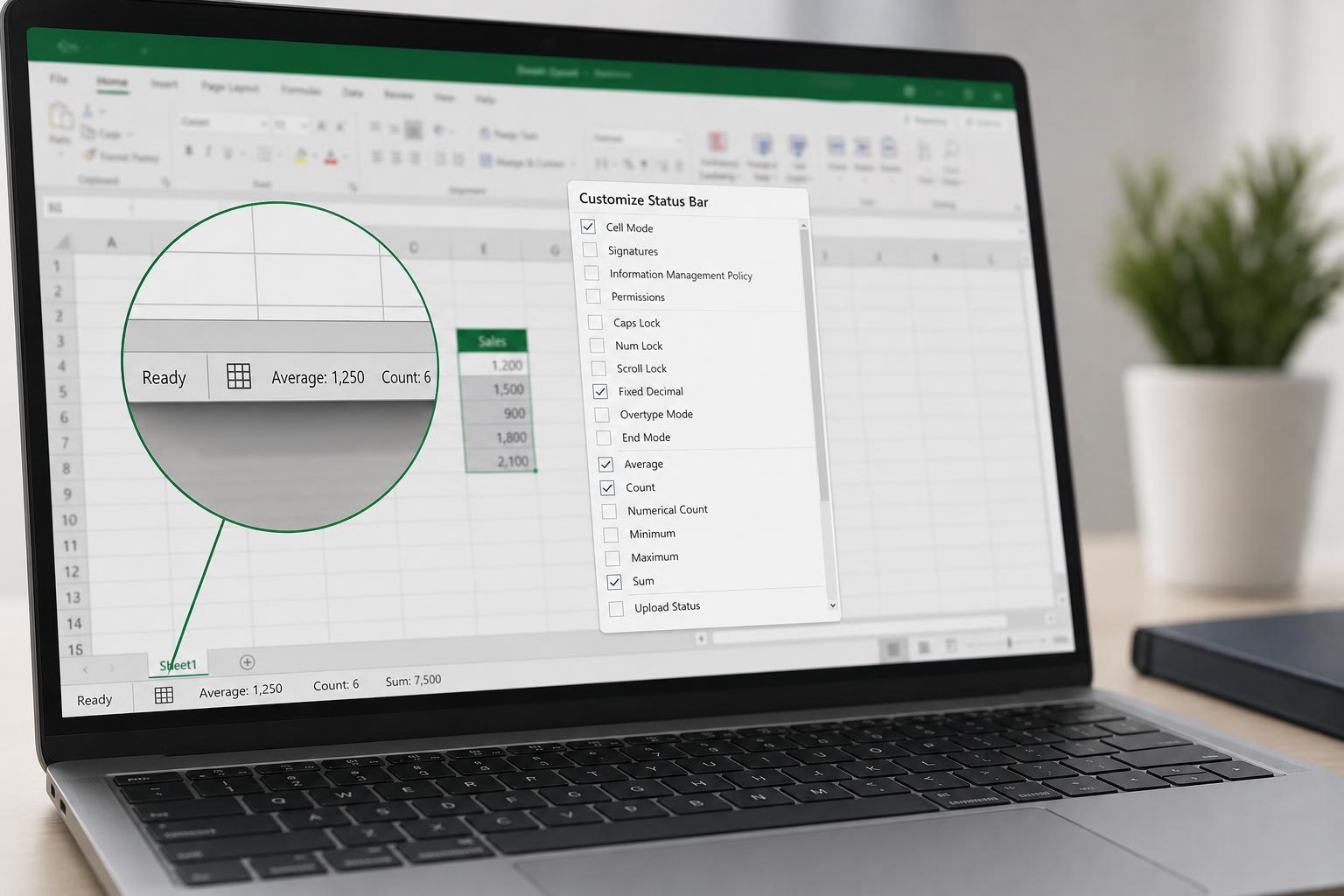Click the Format as Table icon
This screenshot has height=896, width=1344.
pyautogui.click(x=762, y=145)
